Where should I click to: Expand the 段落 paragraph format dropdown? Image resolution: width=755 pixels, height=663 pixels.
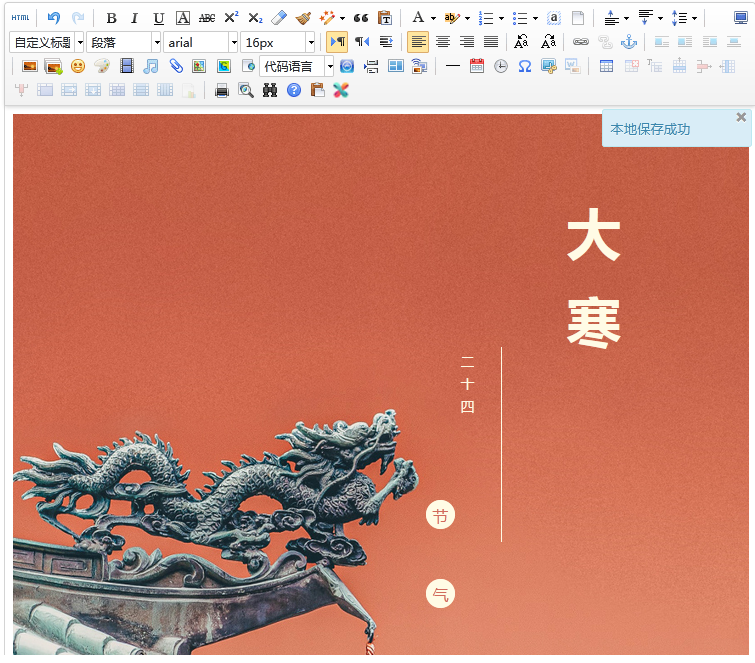click(123, 42)
